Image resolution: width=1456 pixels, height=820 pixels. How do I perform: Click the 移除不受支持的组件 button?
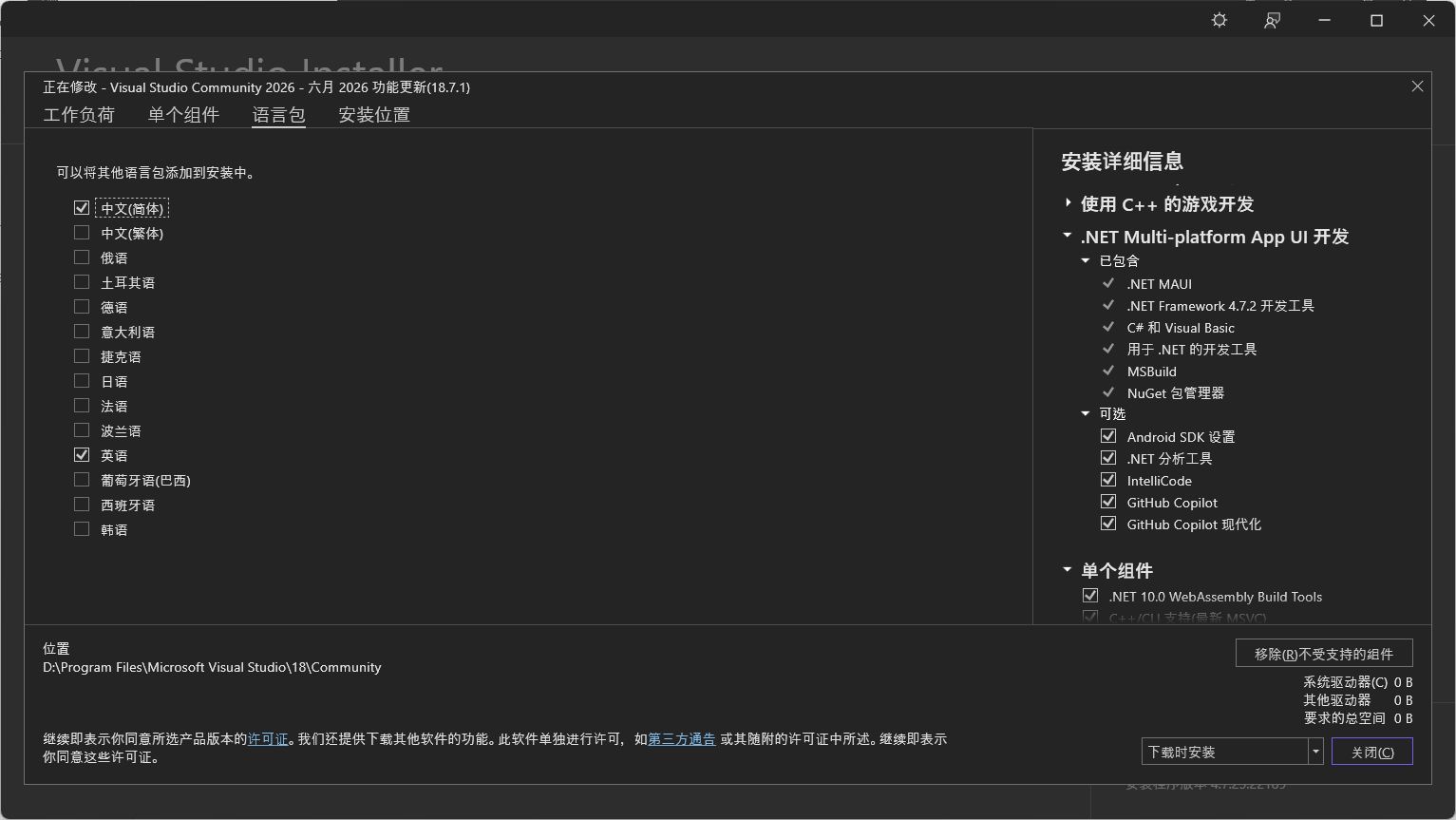tap(1324, 654)
